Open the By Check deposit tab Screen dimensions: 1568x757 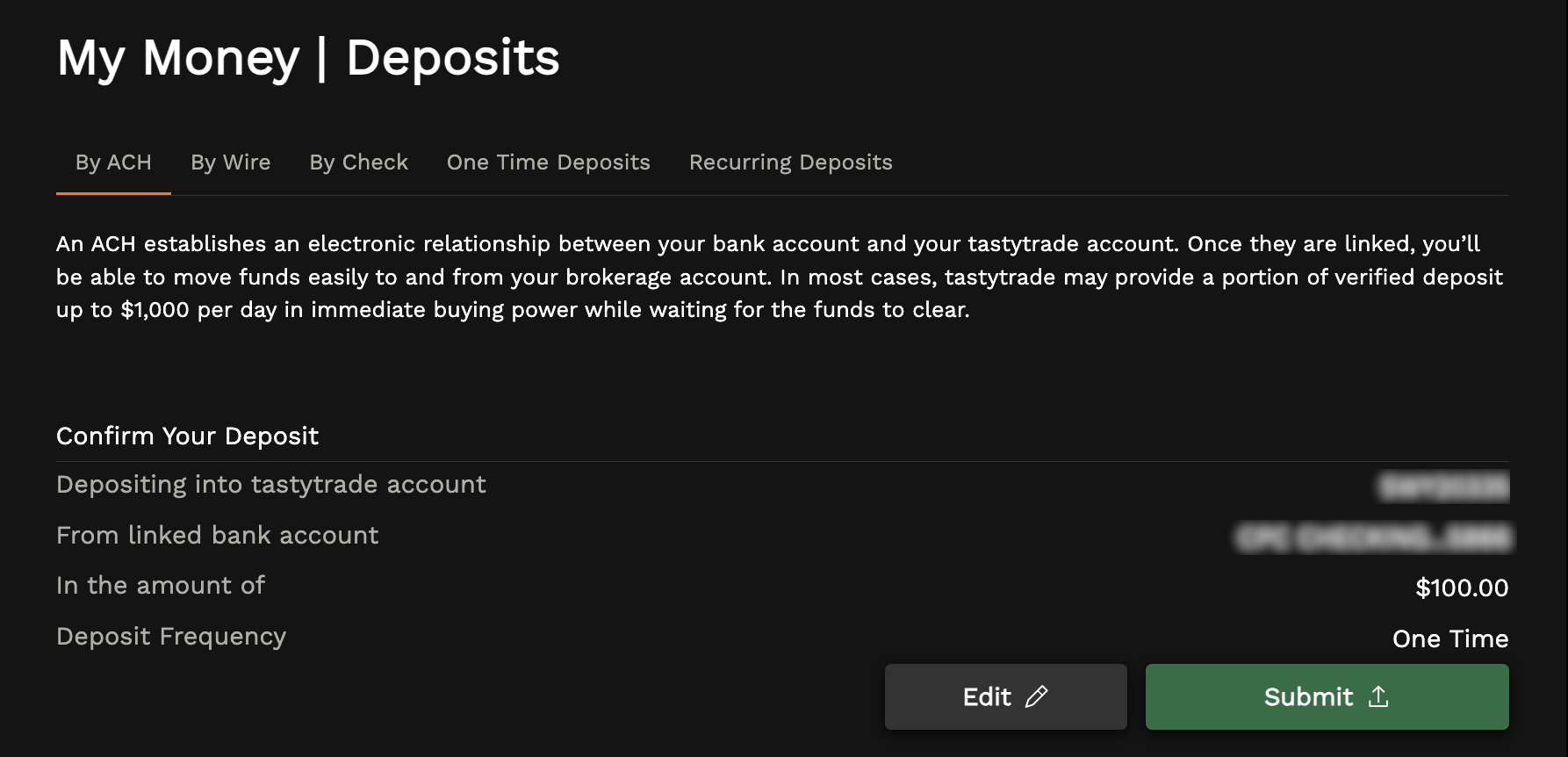(x=358, y=162)
